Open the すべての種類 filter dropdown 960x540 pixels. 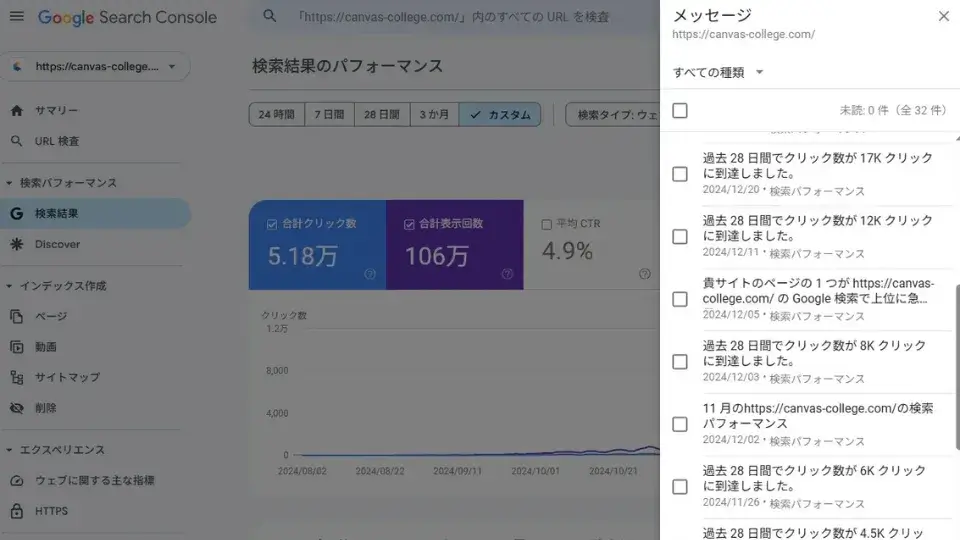click(718, 72)
